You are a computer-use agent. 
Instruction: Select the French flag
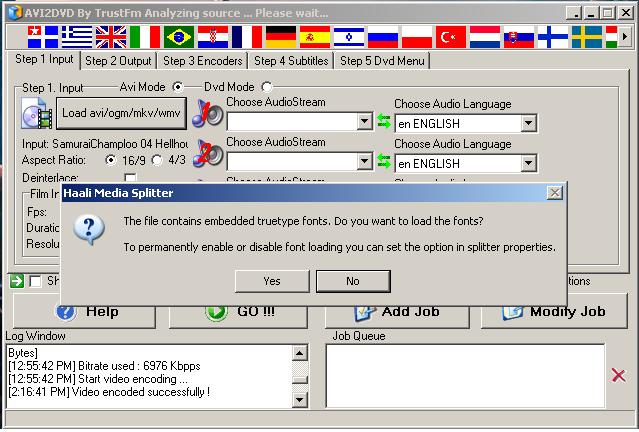coord(247,37)
